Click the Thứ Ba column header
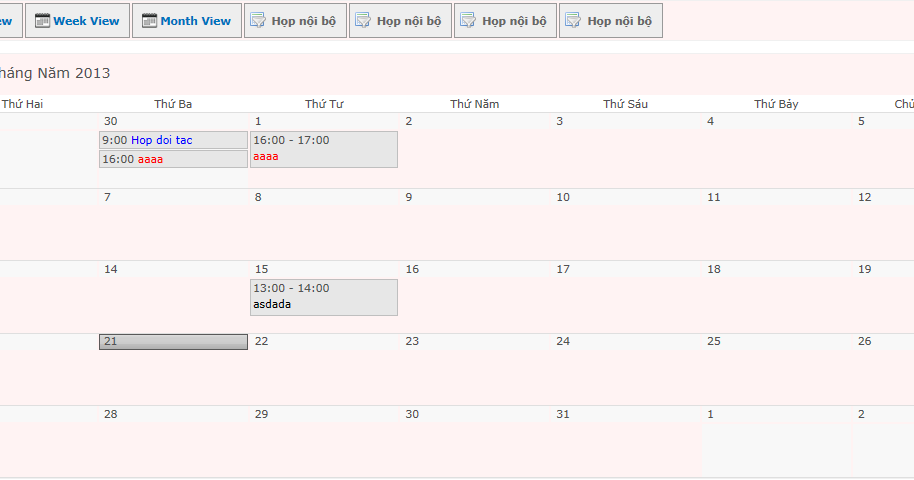The image size is (914, 480). [173, 104]
